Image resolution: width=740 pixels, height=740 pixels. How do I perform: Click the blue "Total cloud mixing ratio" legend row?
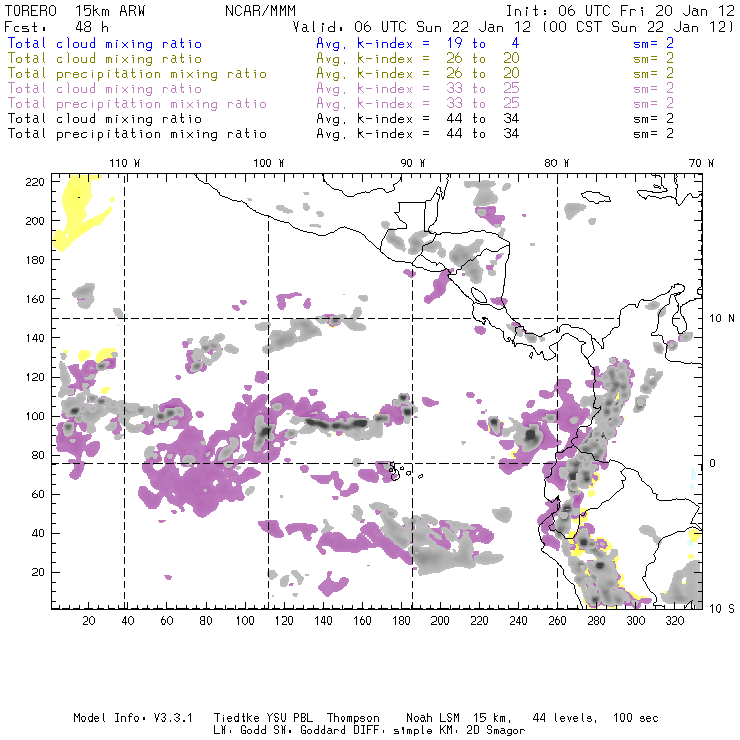click(x=105, y=43)
